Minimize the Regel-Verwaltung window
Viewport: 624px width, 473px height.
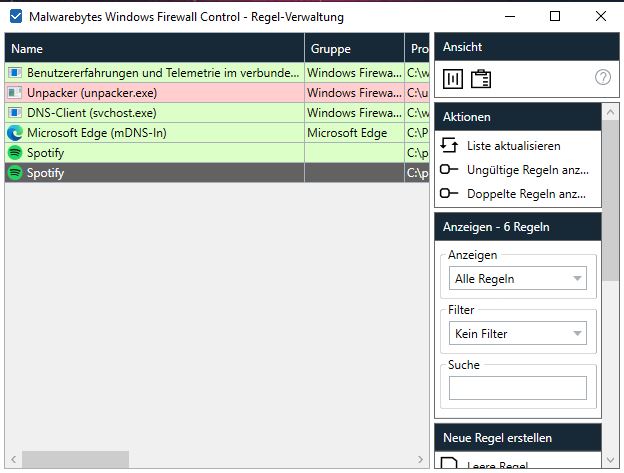(x=510, y=16)
